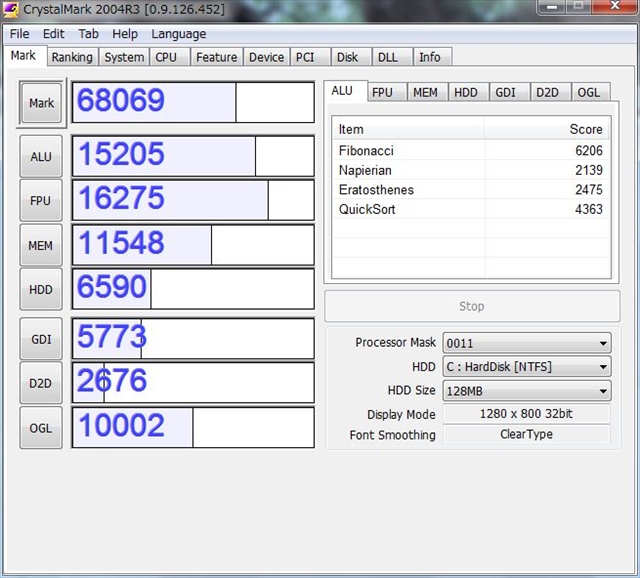
Task: Switch to the CPU tab
Action: pos(170,57)
